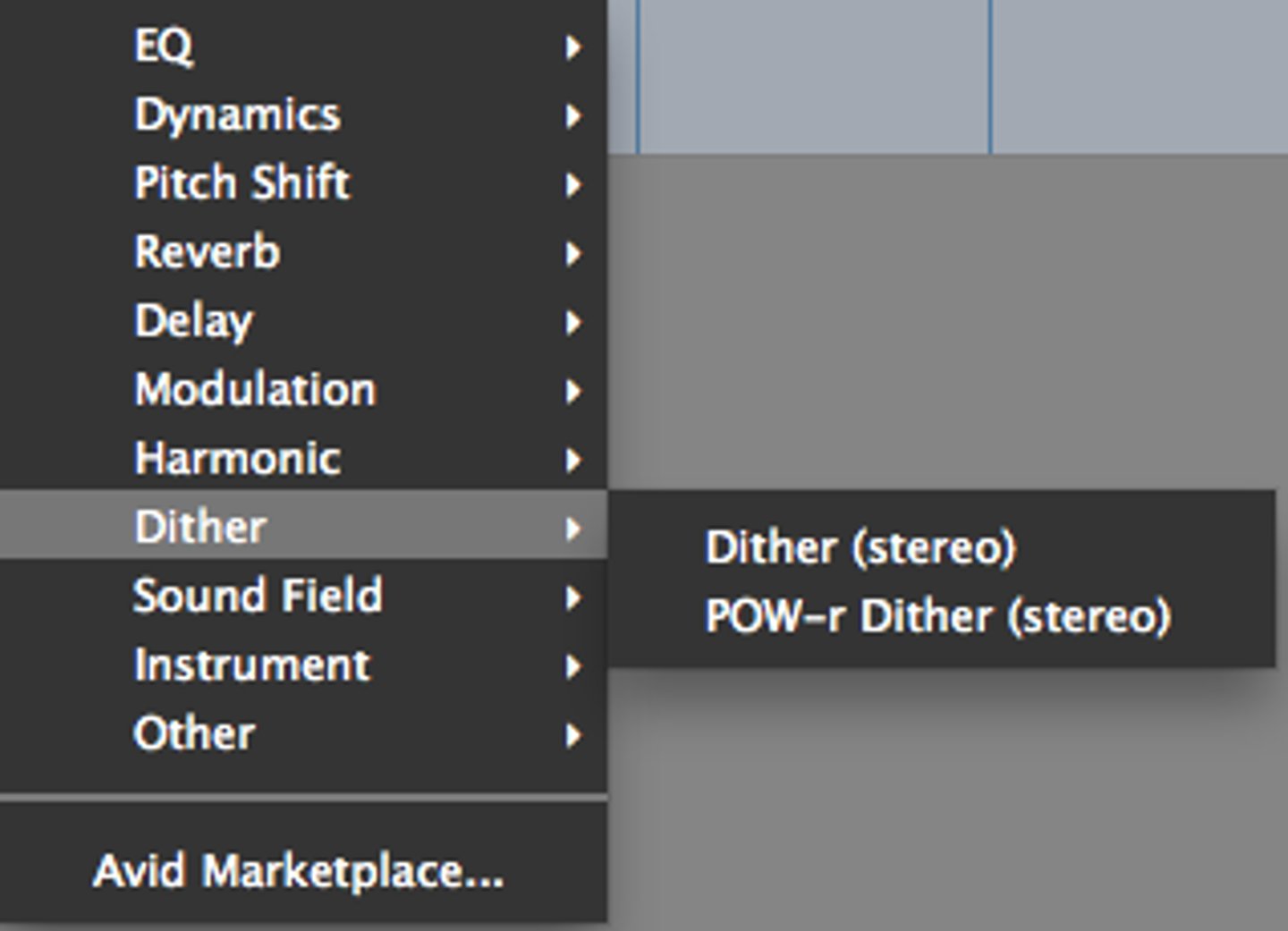Click the highlighted Dither menu item
1288x931 pixels.
(200, 527)
